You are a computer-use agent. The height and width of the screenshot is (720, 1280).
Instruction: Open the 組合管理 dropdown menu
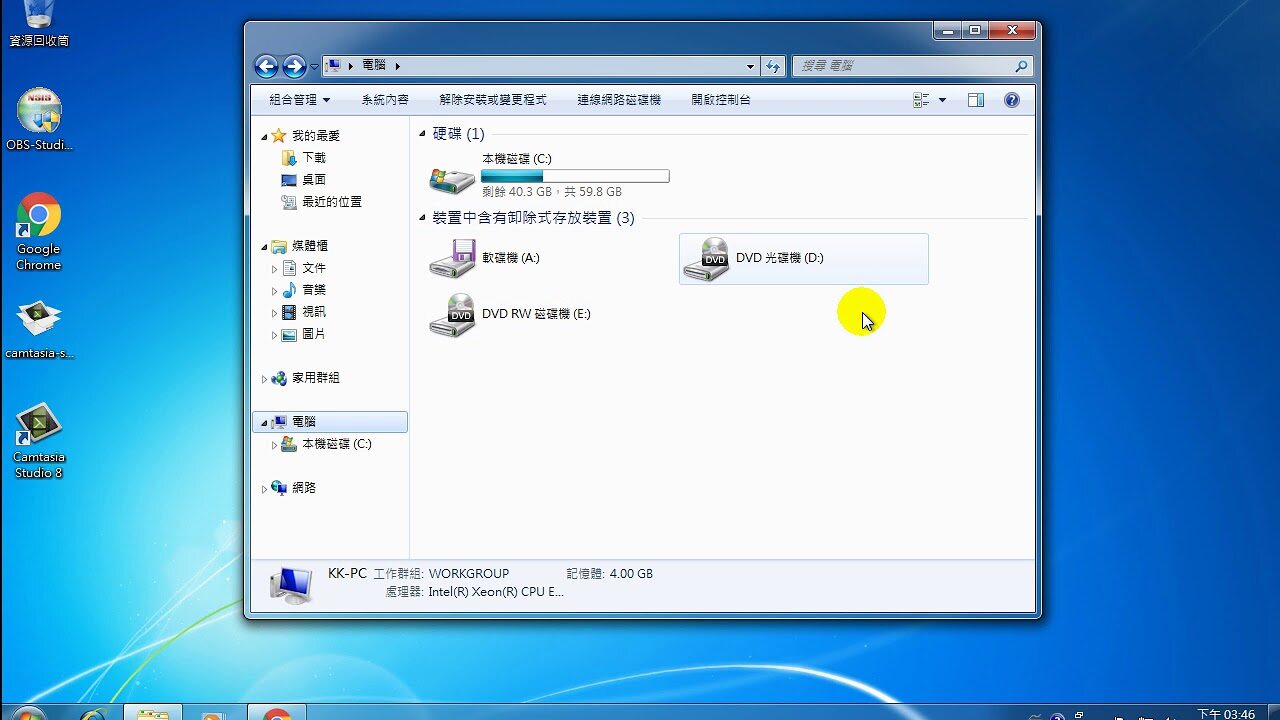(x=299, y=100)
